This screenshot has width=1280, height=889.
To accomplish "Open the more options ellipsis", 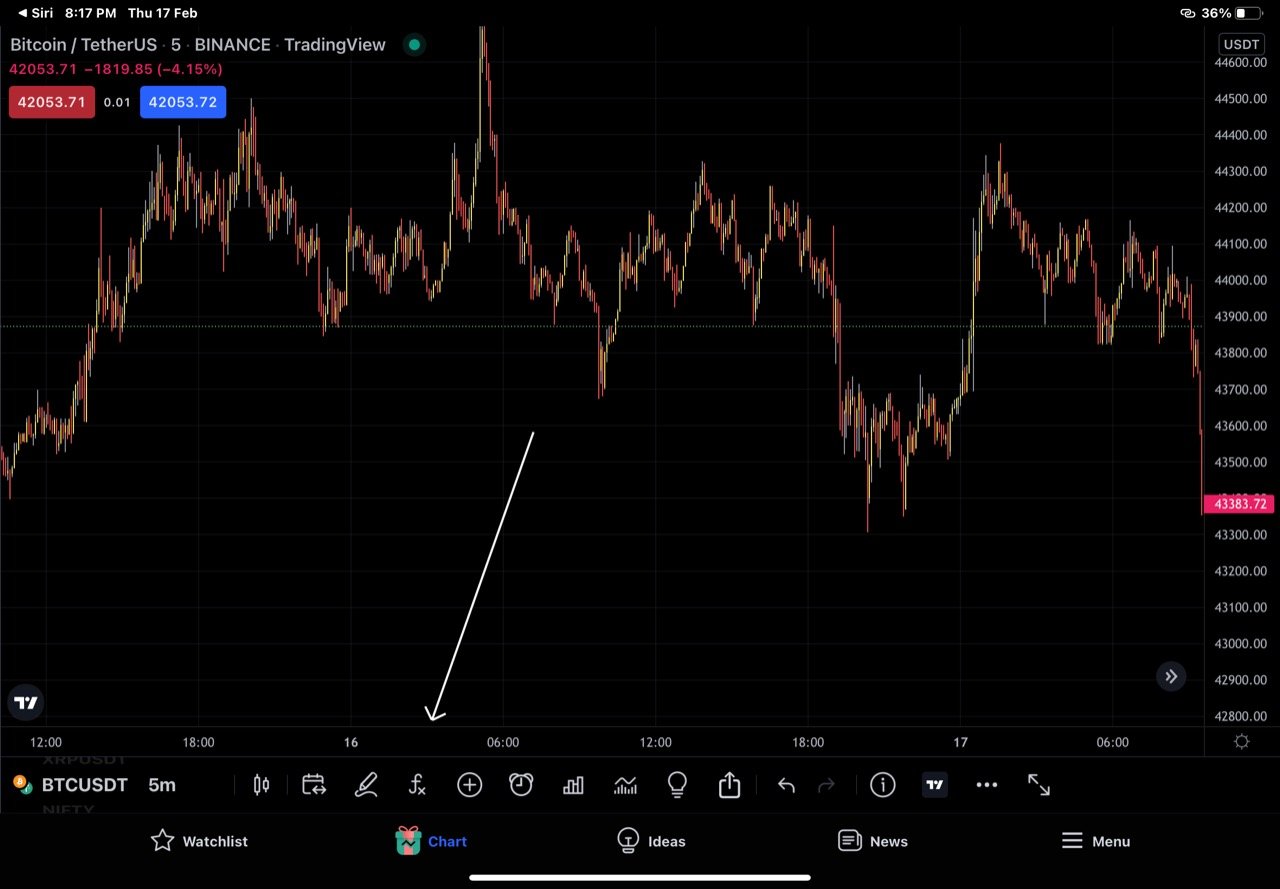I will [987, 785].
